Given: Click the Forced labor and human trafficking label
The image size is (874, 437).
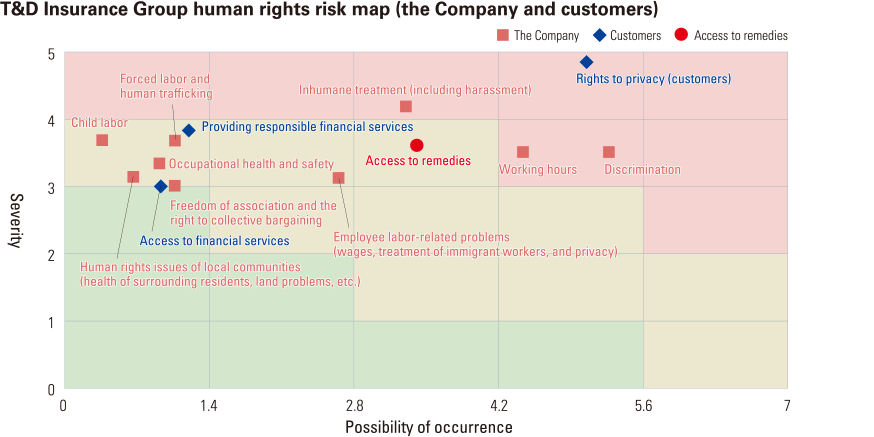Looking at the screenshot, I should point(166,86).
